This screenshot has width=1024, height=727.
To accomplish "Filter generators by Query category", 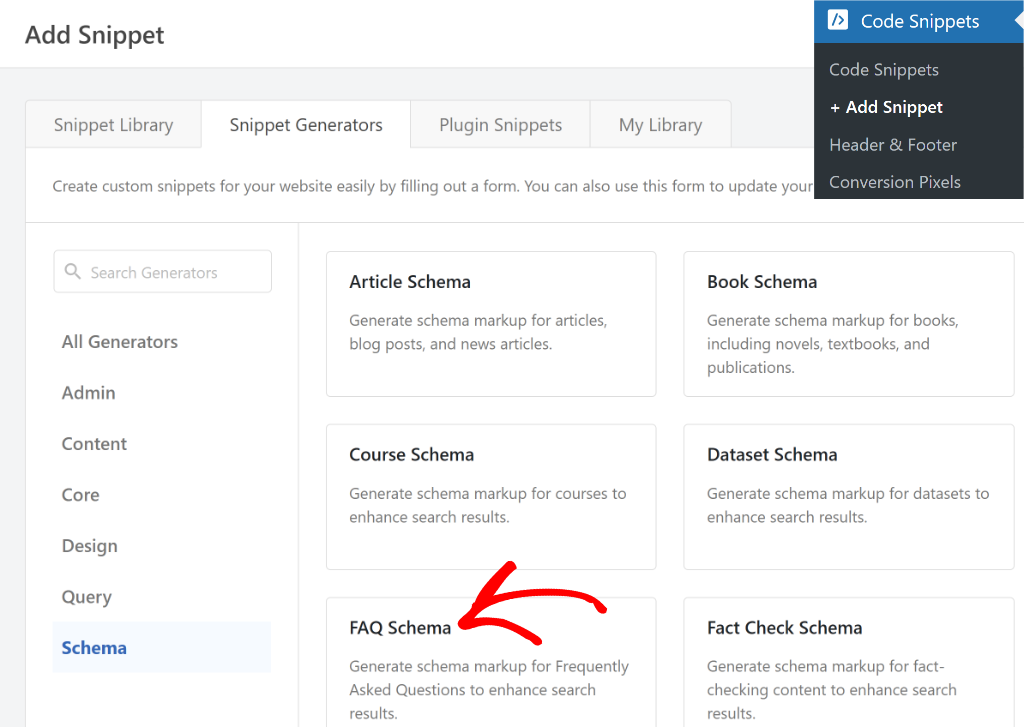I will [x=86, y=597].
